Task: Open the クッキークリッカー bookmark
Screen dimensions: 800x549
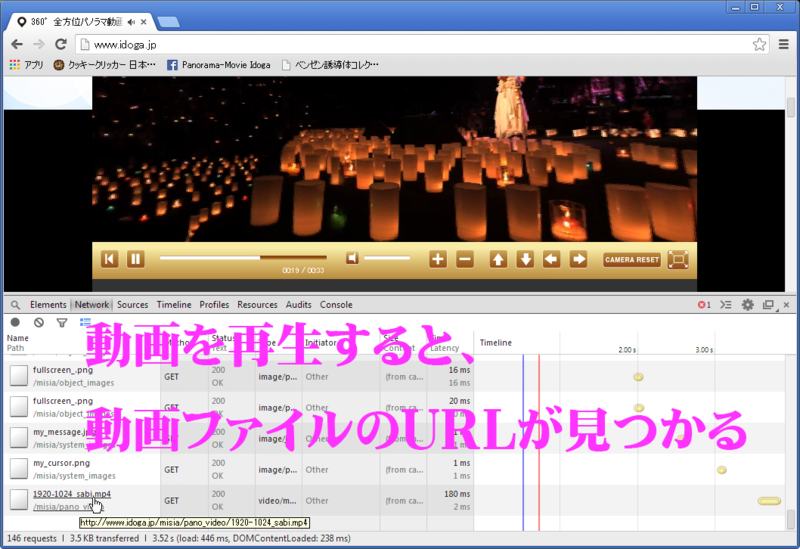Action: pos(105,65)
